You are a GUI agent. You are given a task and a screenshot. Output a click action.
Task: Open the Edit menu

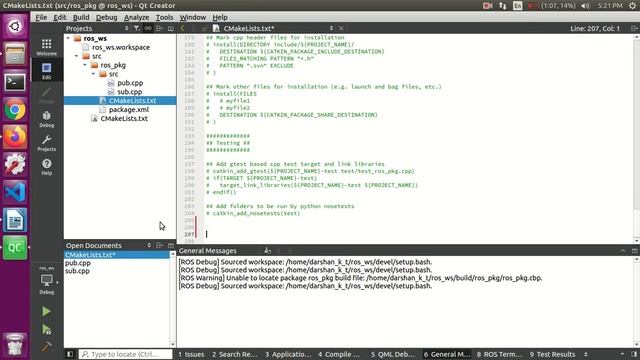coord(60,17)
